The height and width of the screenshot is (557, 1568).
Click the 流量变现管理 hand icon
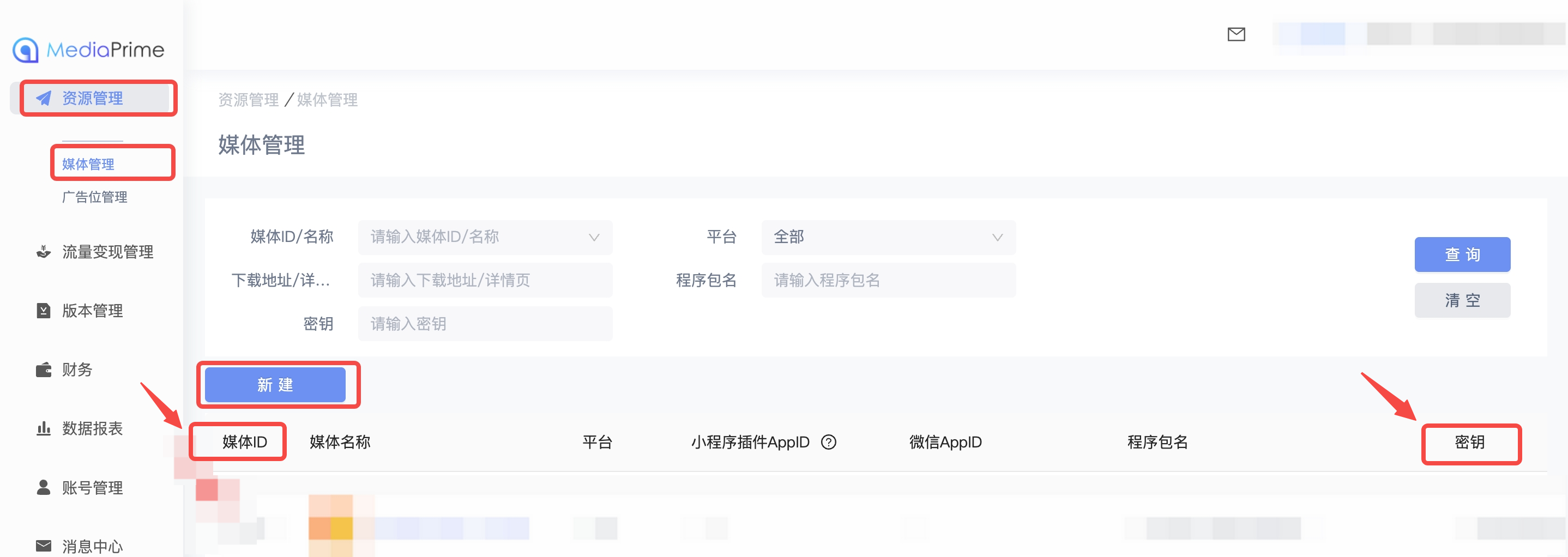pyautogui.click(x=43, y=251)
